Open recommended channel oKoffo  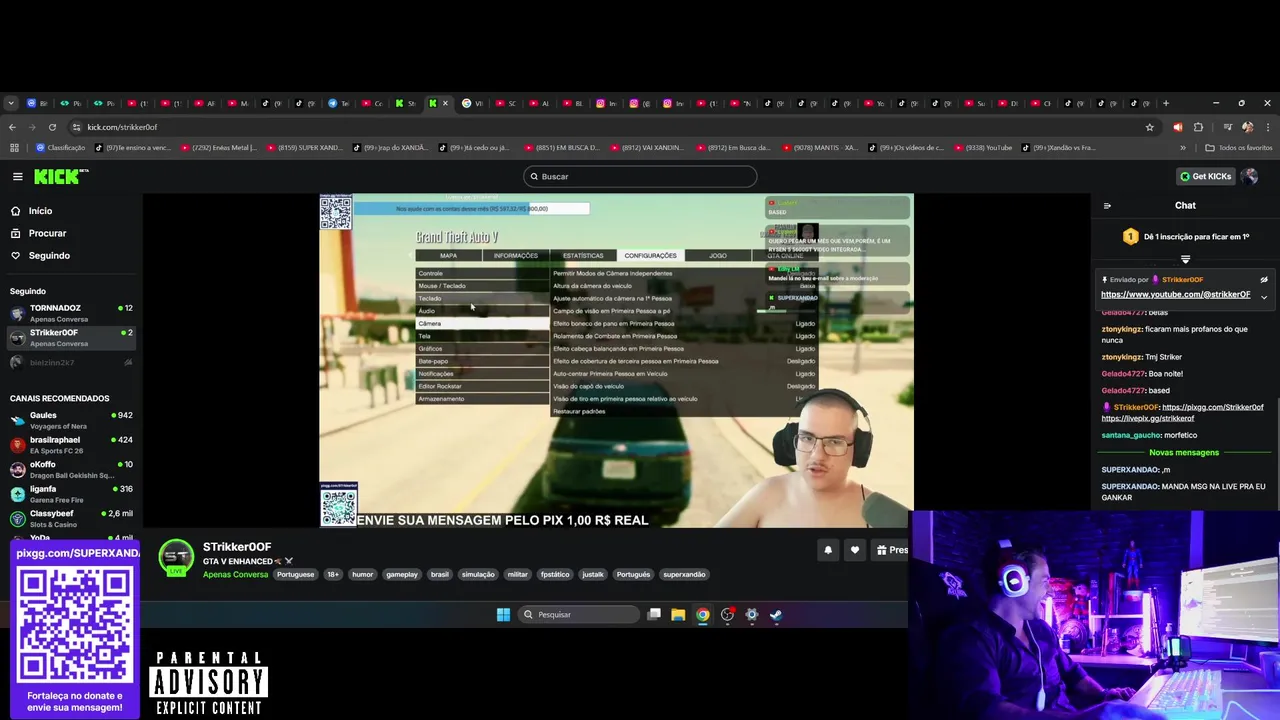click(70, 469)
